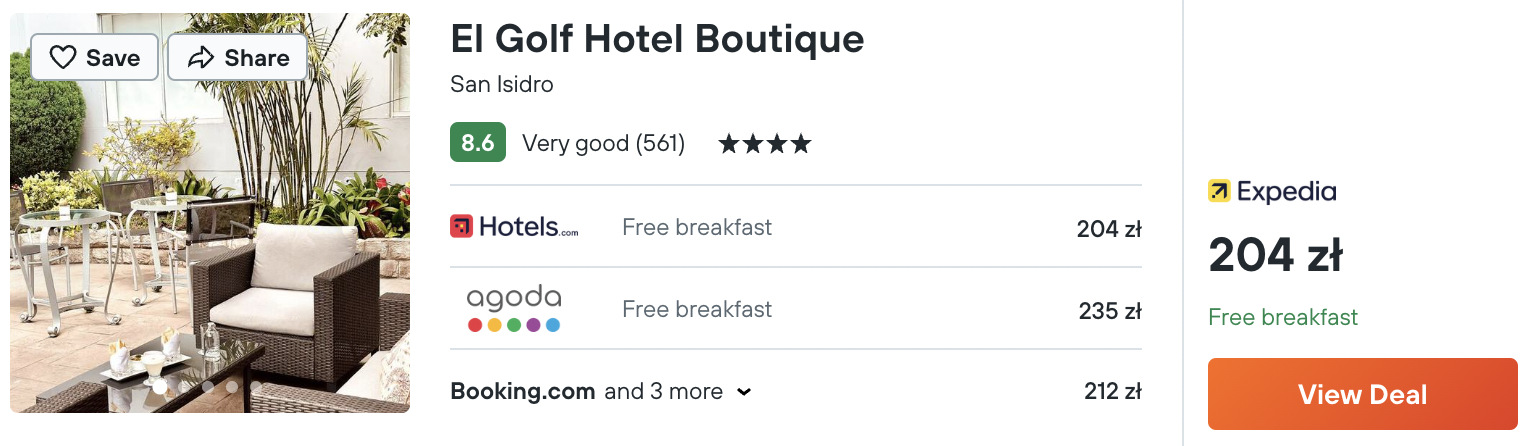Click the arrow icon on Share

click(201, 58)
